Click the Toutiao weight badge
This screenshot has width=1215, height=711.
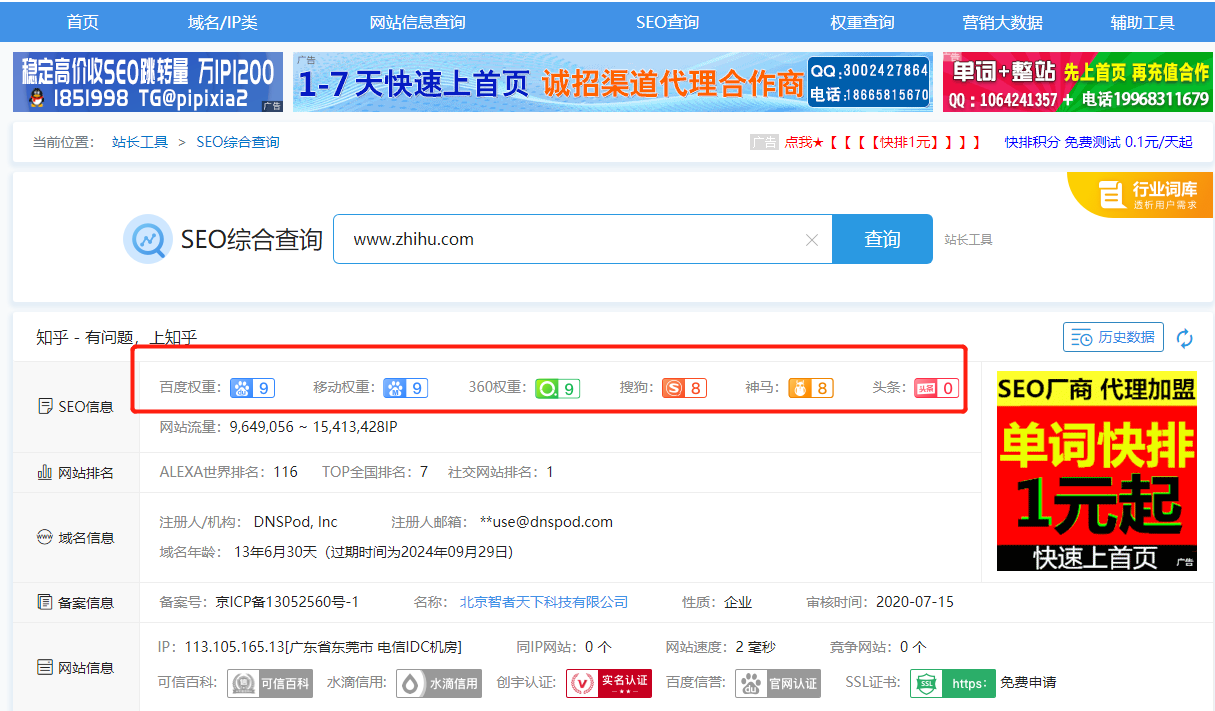(x=936, y=388)
